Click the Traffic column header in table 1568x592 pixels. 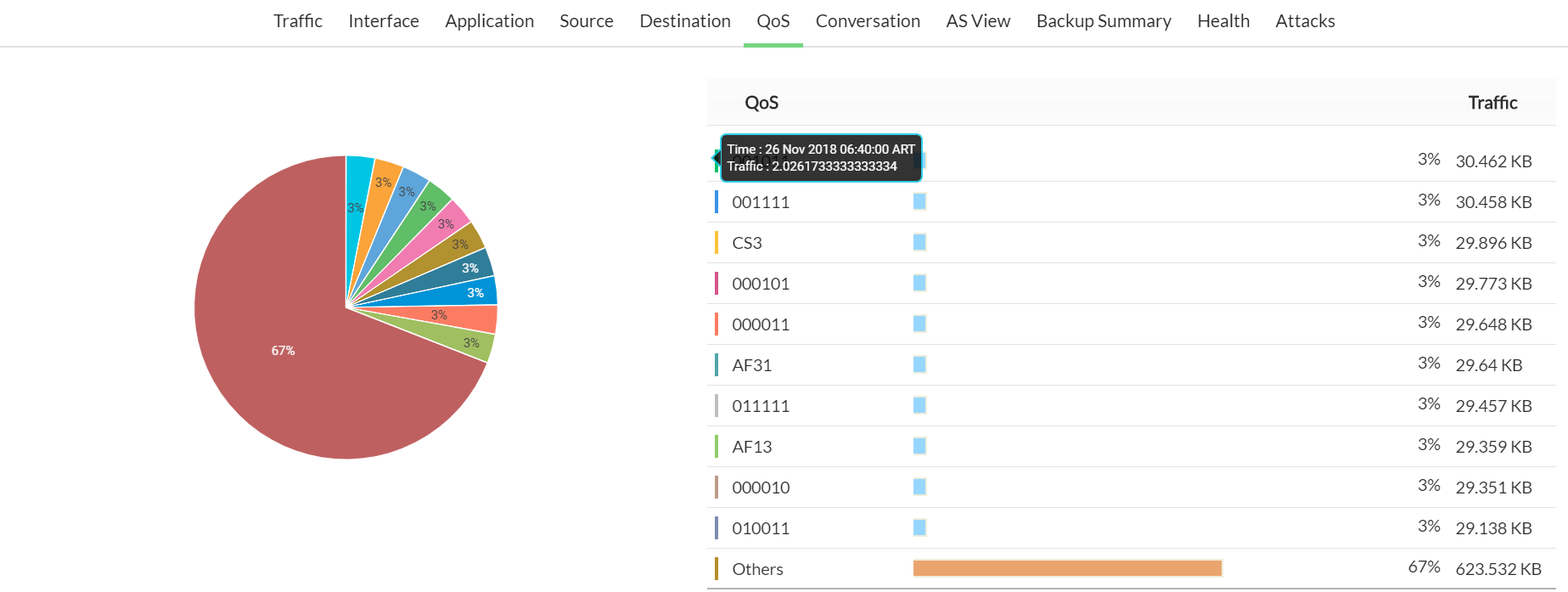[x=1492, y=103]
